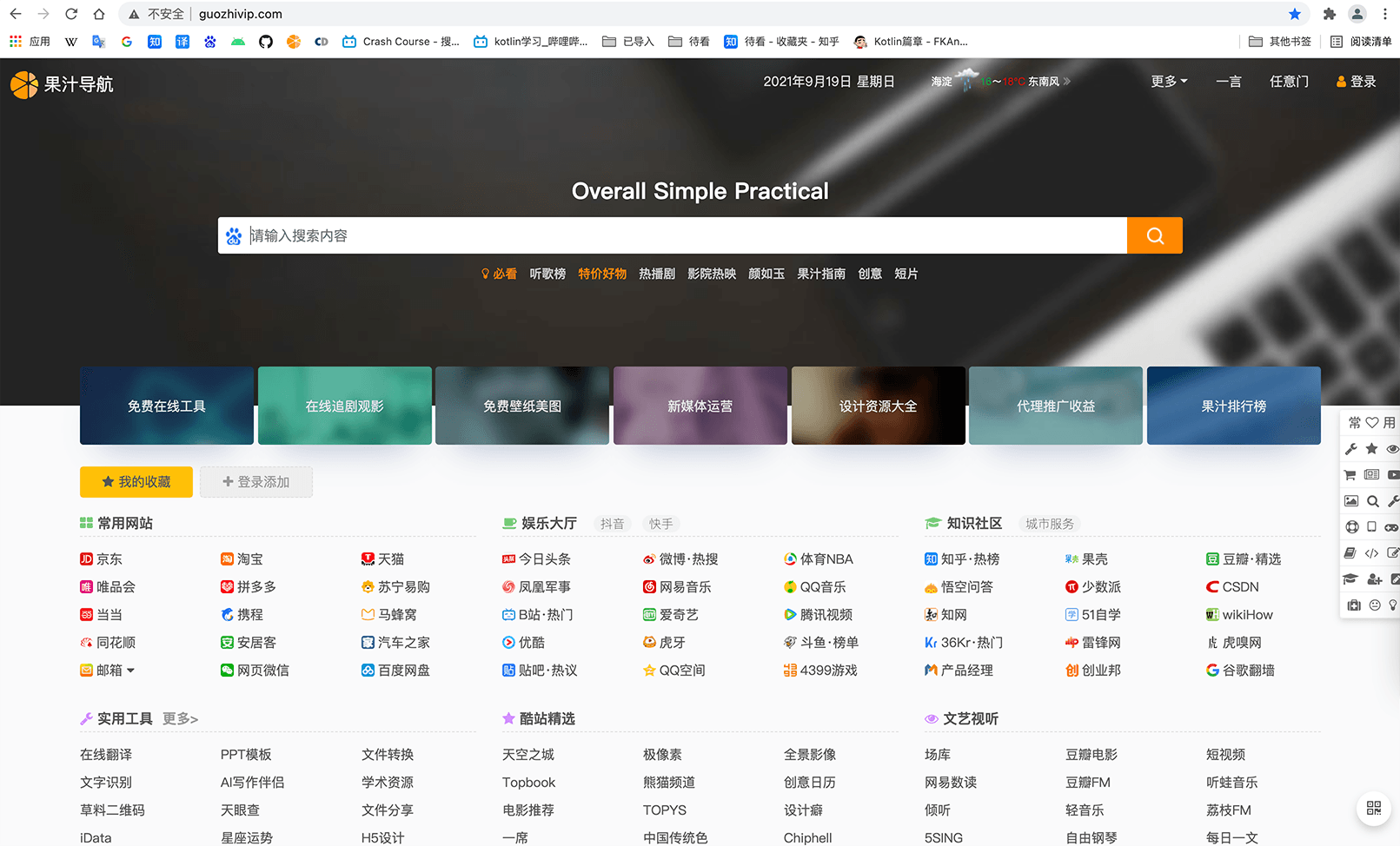Click the book icon in side panel
Image resolution: width=1400 pixels, height=846 pixels.
[1350, 552]
